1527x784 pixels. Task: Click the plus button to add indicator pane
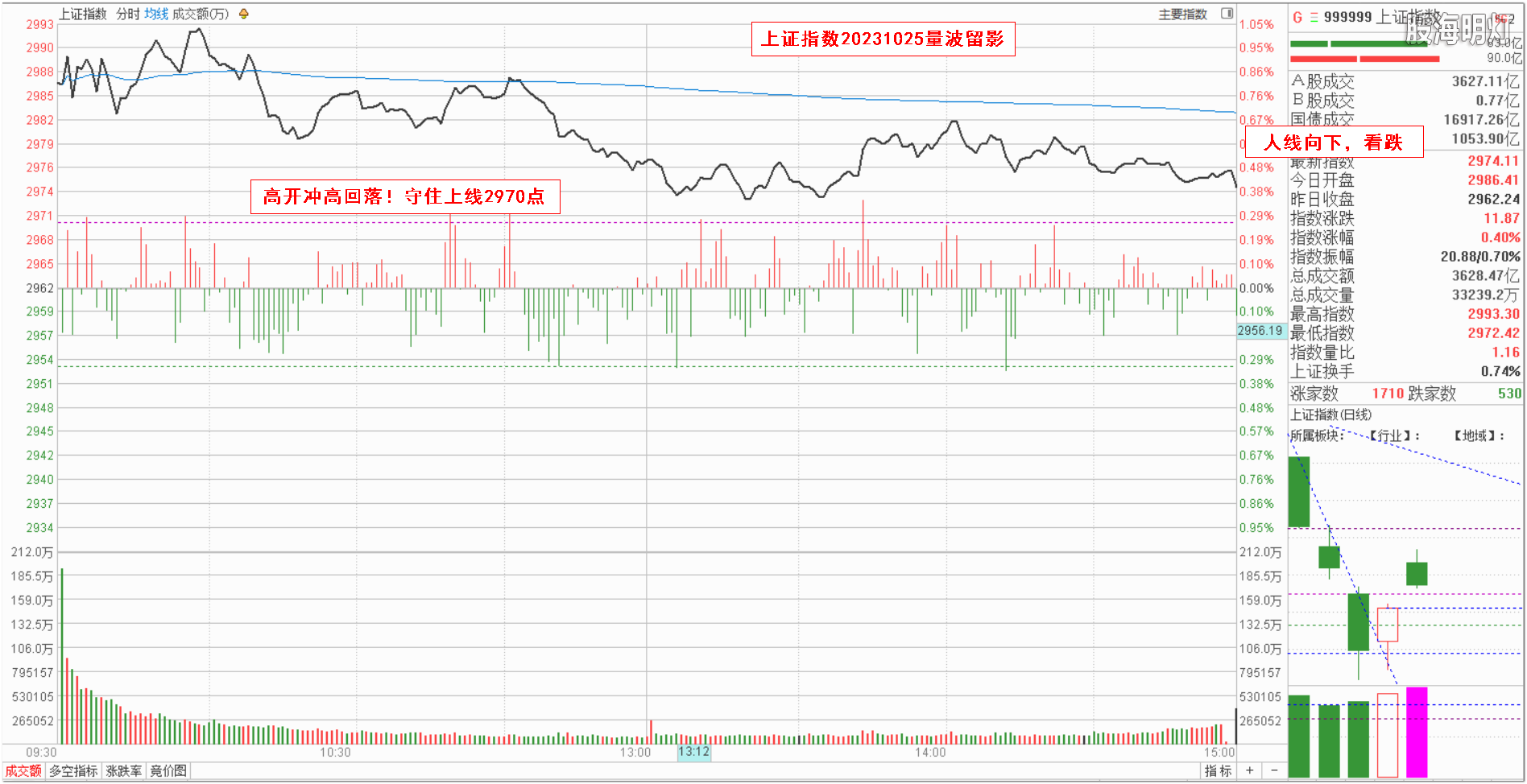(x=1249, y=770)
